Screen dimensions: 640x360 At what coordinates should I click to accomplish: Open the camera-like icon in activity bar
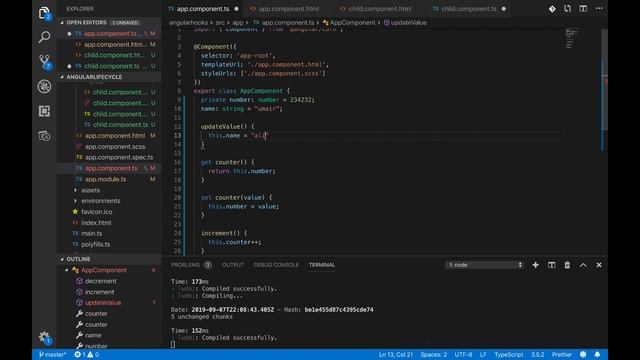pyautogui.click(x=44, y=136)
